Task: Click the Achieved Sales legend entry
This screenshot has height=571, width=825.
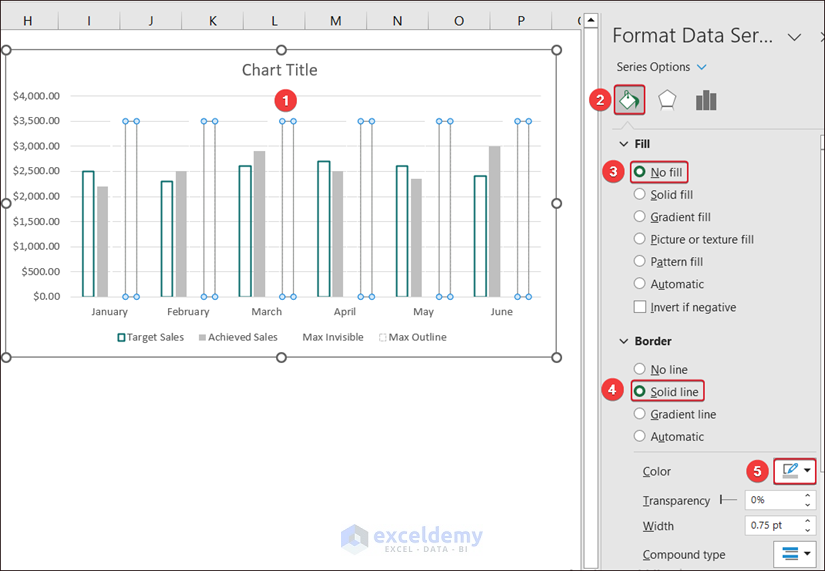Action: click(238, 337)
